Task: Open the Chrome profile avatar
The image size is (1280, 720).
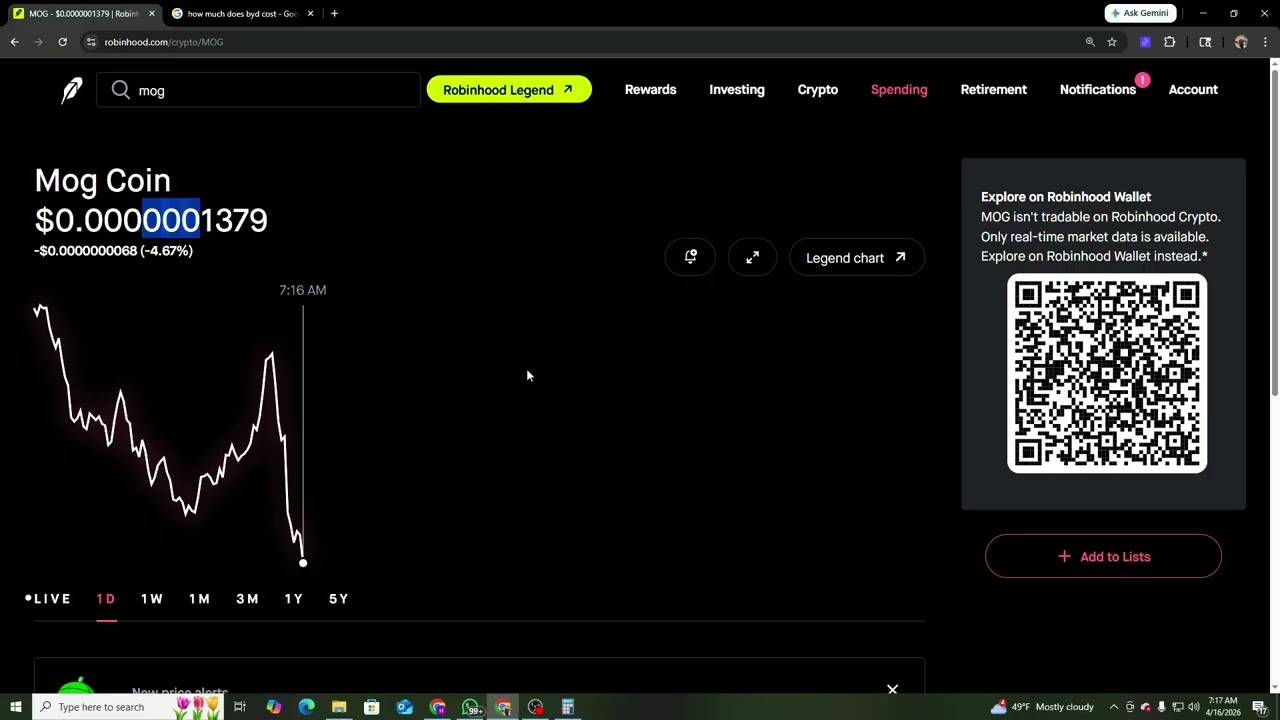Action: coord(1241,42)
